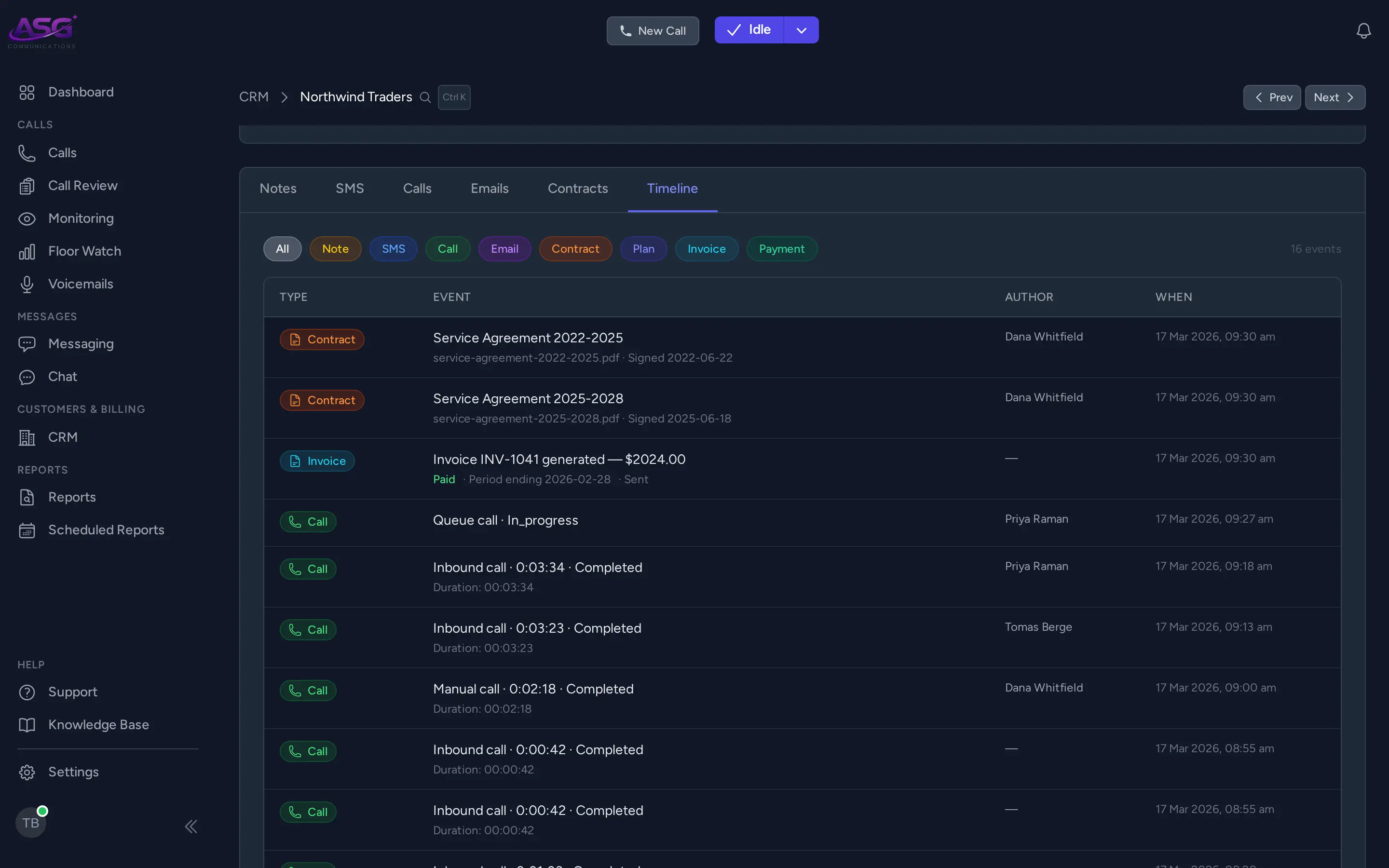Click the Contract badge for Service Agreement 2022-2025

click(x=322, y=339)
